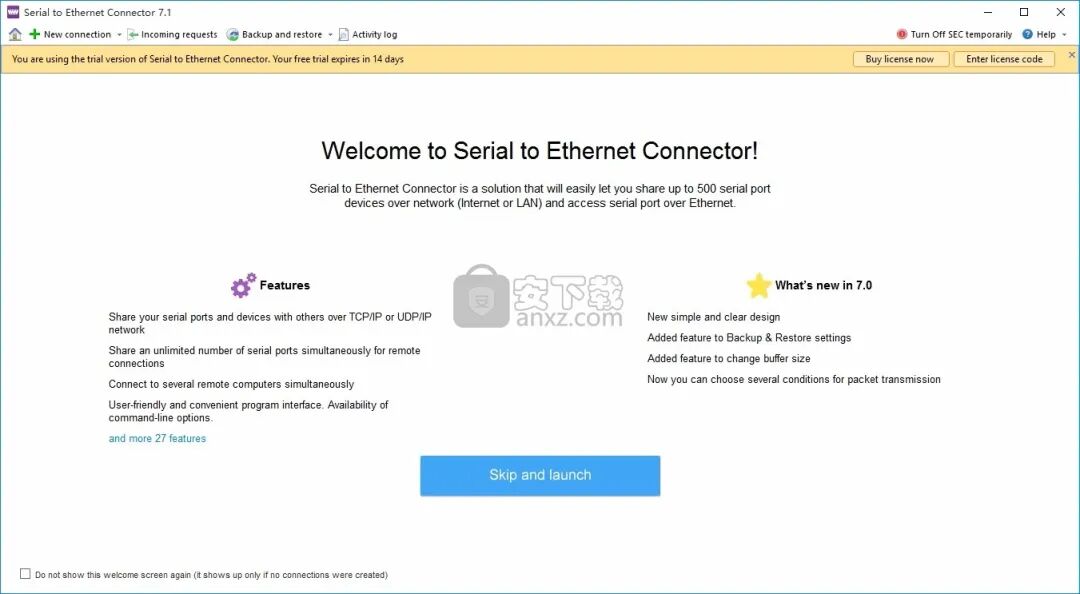The width and height of the screenshot is (1080, 594).
Task: Click the Buy license now button
Action: point(900,58)
